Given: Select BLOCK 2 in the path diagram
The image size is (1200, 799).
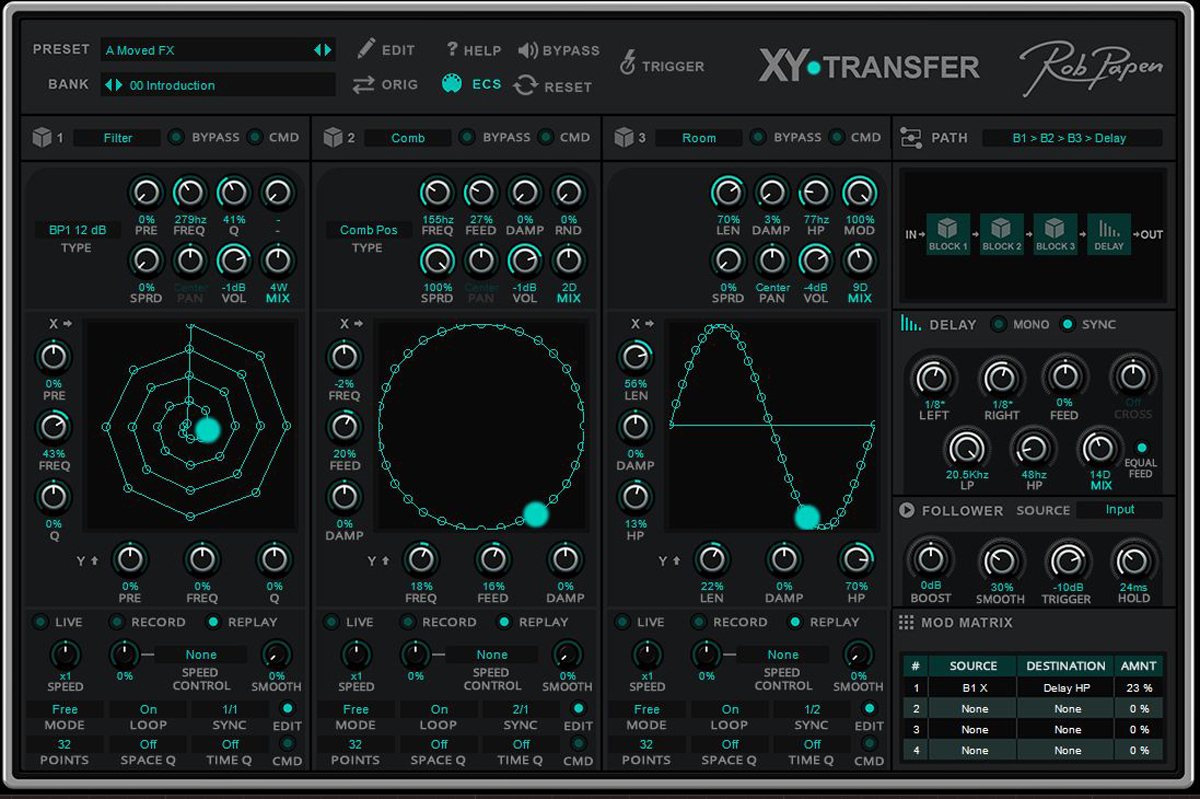Looking at the screenshot, I should pos(1002,234).
